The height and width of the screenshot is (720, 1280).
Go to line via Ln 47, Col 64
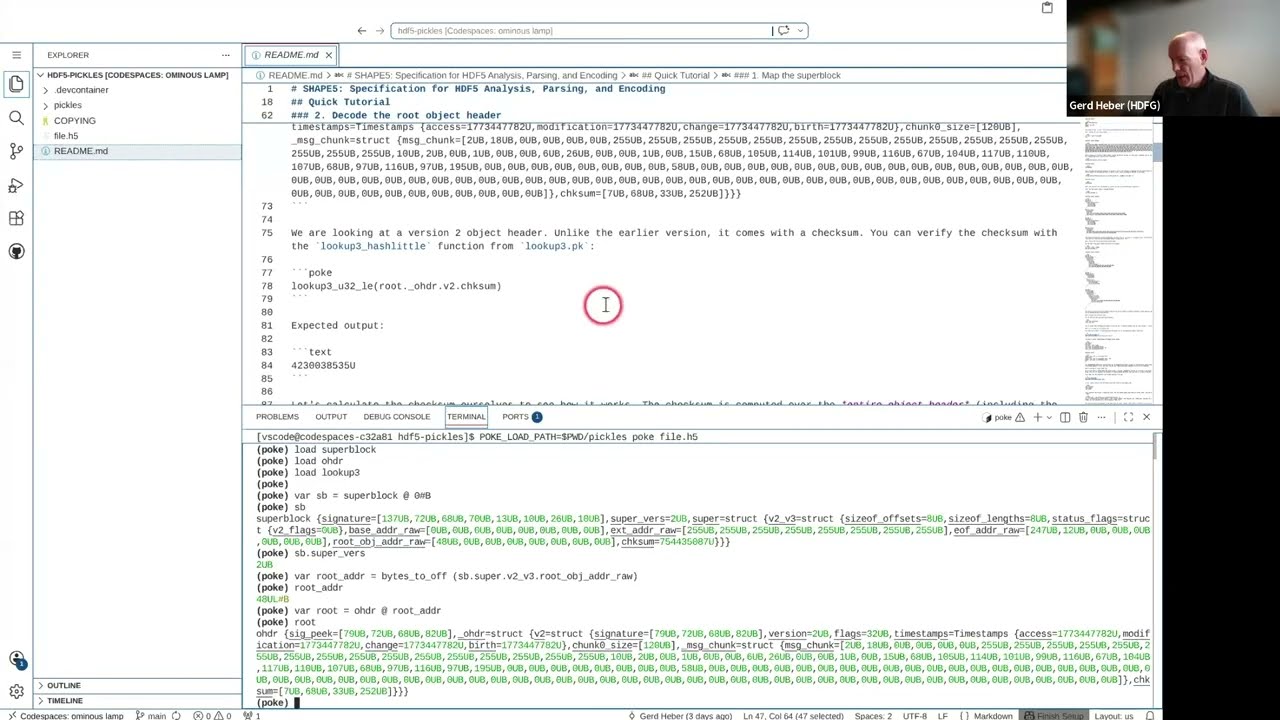click(794, 716)
